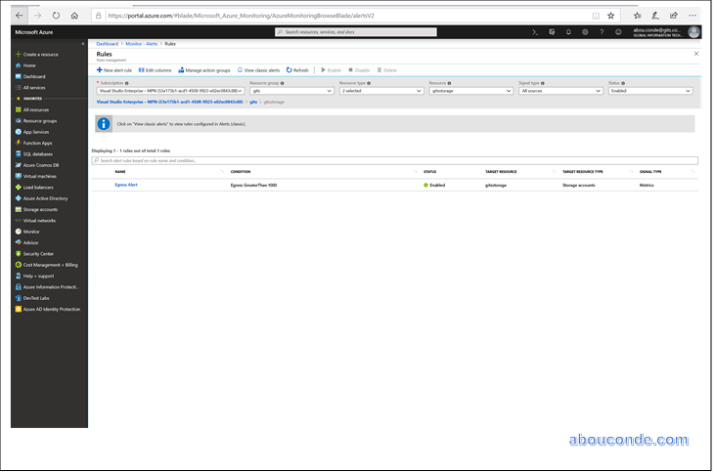The width and height of the screenshot is (714, 472).
Task: Open the Signal type dropdown
Action: (x=559, y=91)
